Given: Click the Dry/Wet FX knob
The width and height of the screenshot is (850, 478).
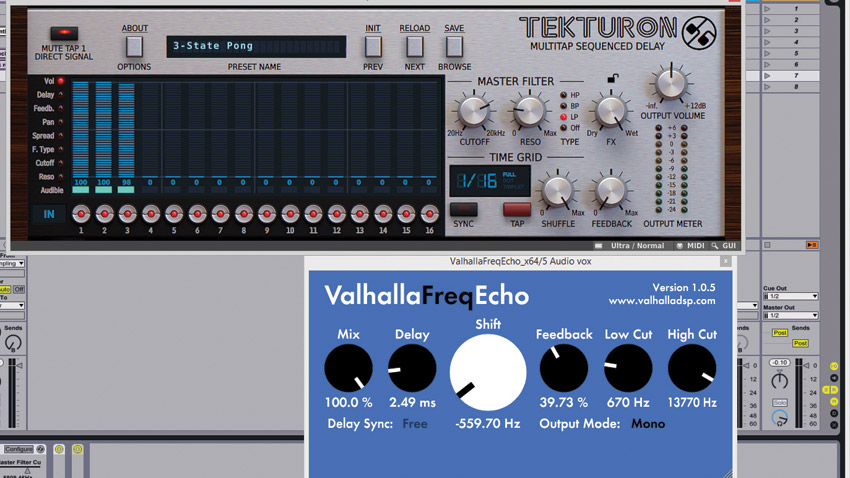Looking at the screenshot, I should (x=611, y=112).
